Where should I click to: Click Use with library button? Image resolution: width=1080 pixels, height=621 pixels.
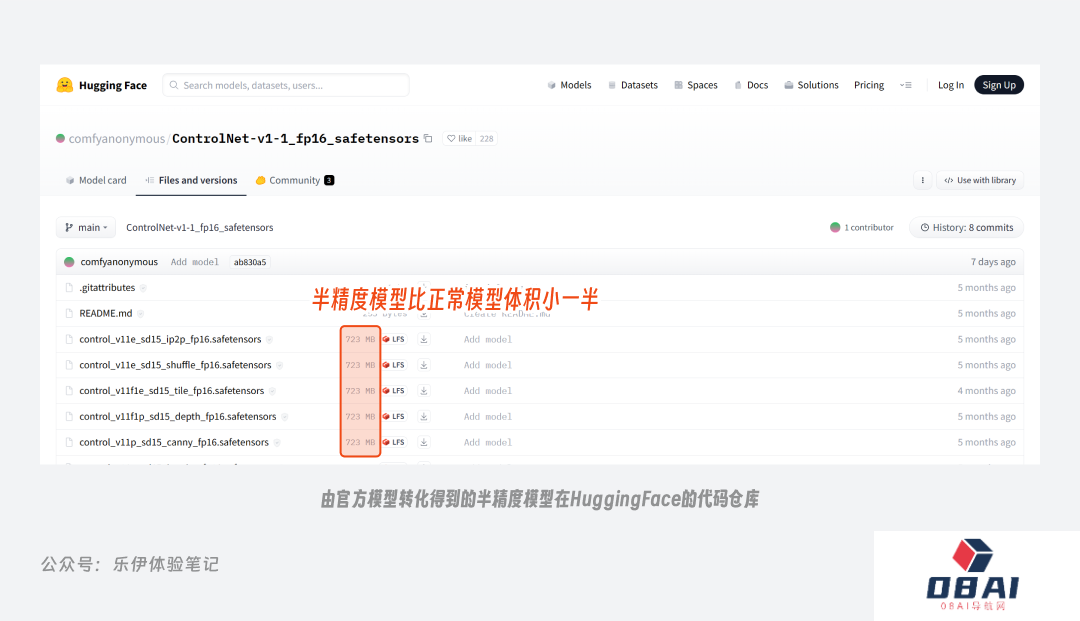click(980, 180)
